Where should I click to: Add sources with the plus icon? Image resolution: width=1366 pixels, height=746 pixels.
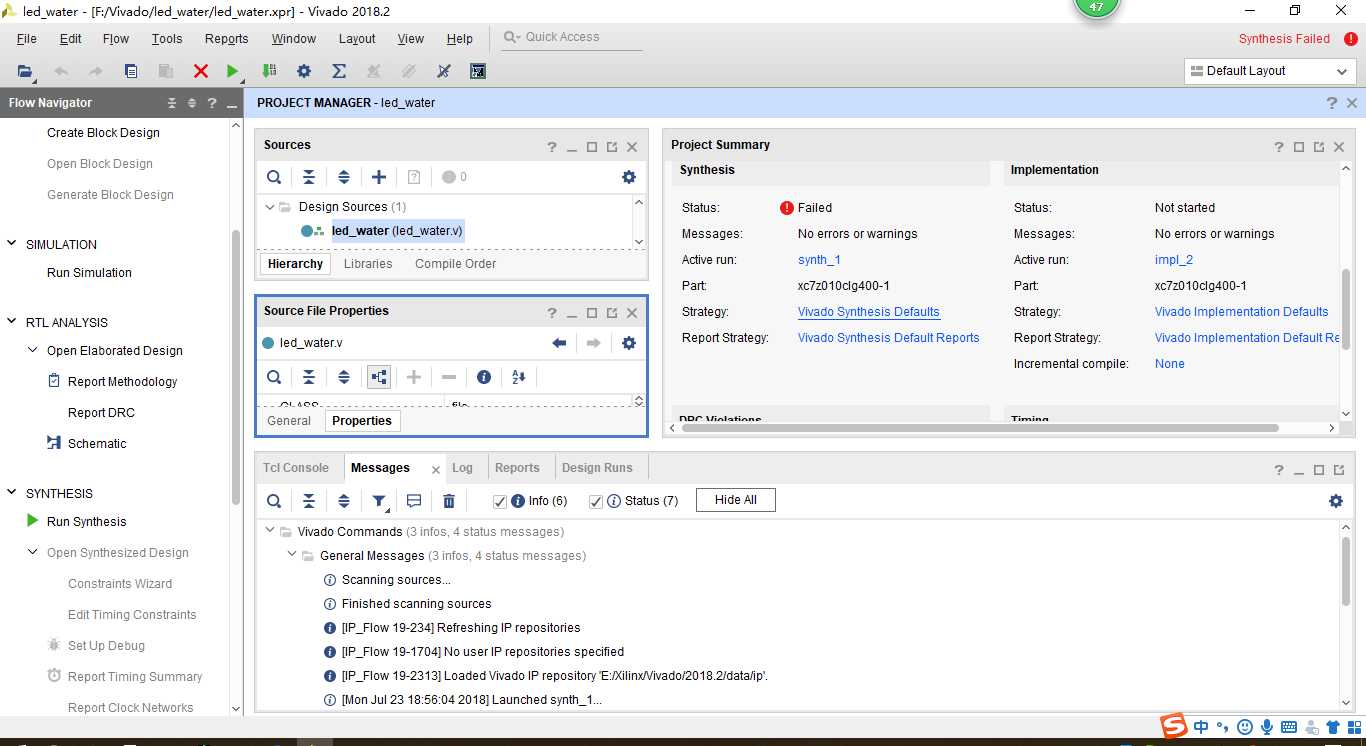coord(379,177)
